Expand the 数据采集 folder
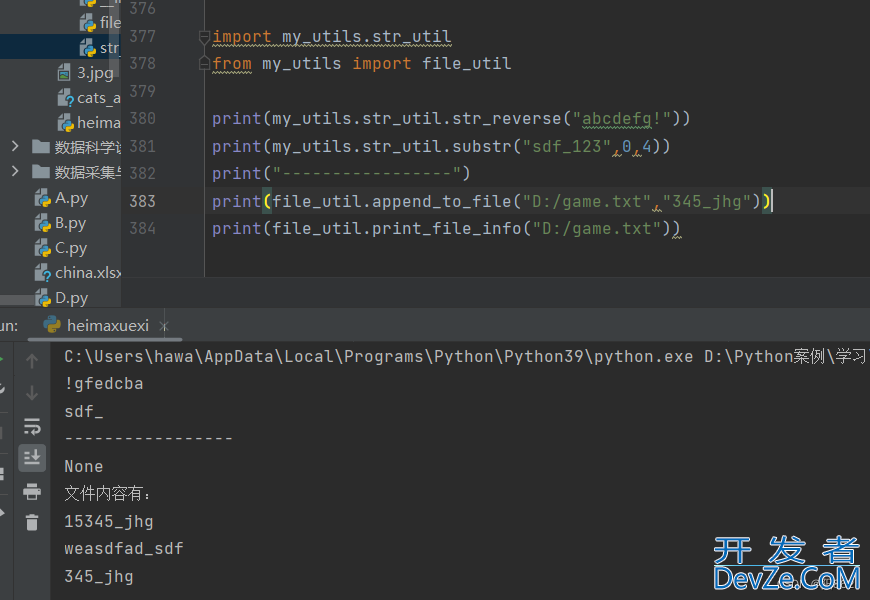Screen dimensions: 870x600 pyautogui.click(x=15, y=172)
